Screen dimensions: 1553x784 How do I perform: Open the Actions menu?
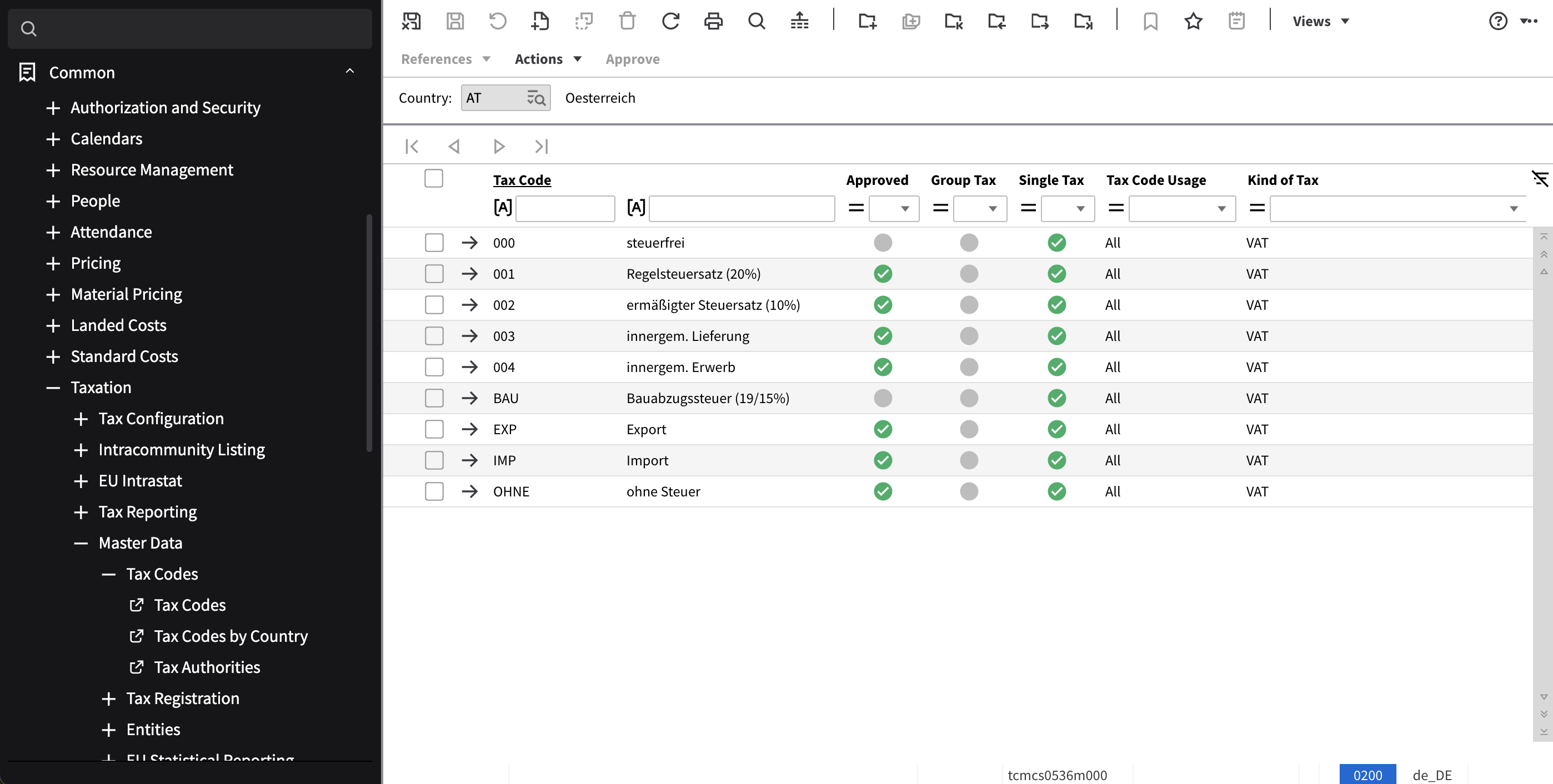point(548,59)
